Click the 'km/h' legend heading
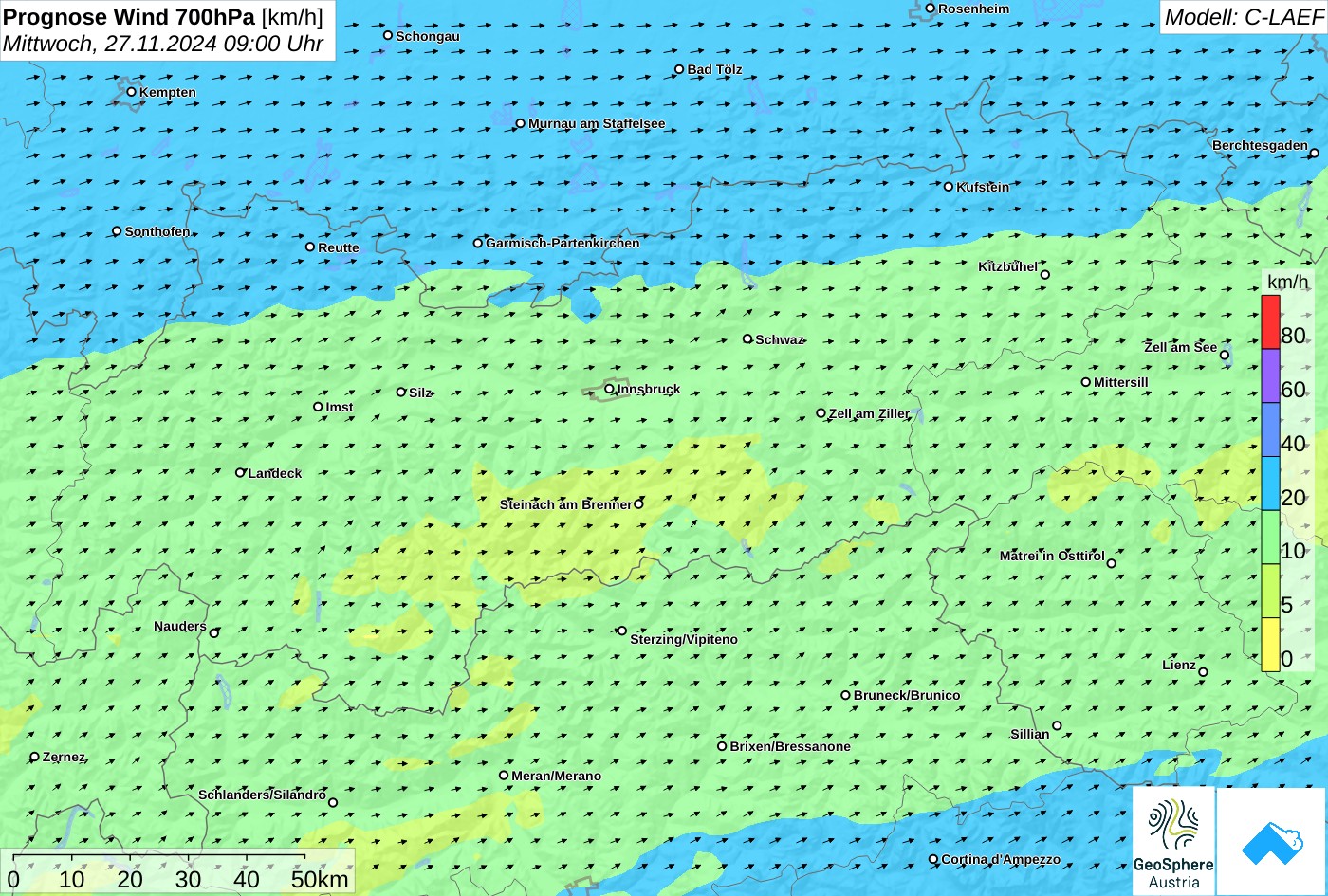The image size is (1328, 896). click(1287, 282)
